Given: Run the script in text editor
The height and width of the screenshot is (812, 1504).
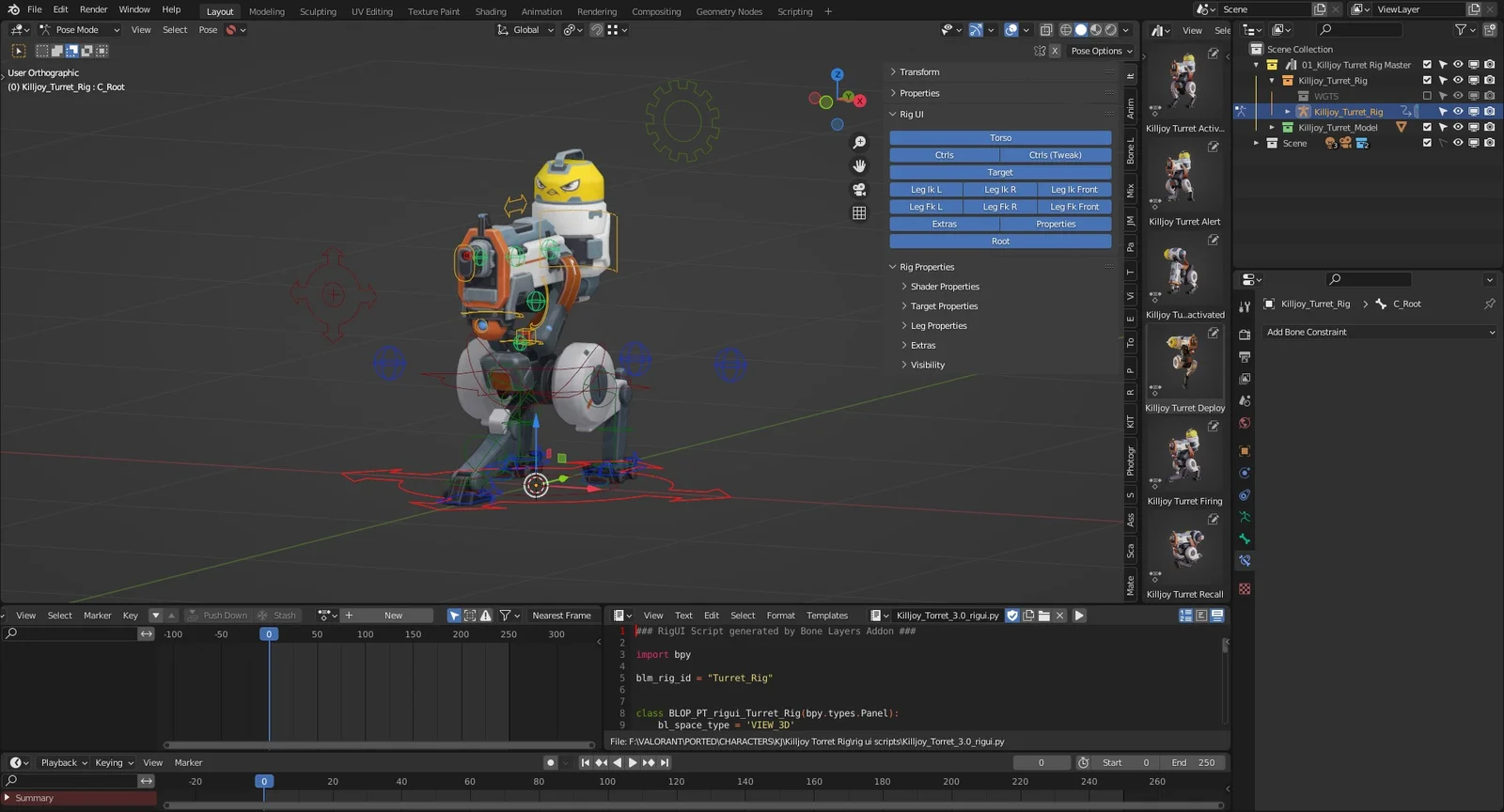Looking at the screenshot, I should tap(1079, 616).
